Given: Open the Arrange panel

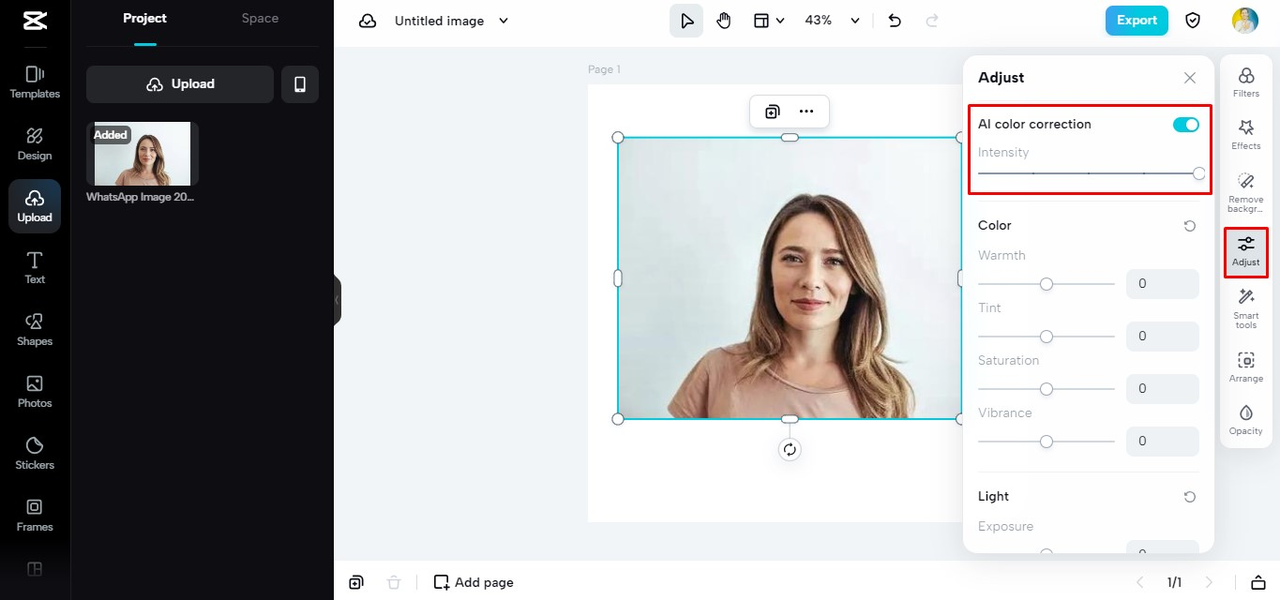Looking at the screenshot, I should 1246,367.
